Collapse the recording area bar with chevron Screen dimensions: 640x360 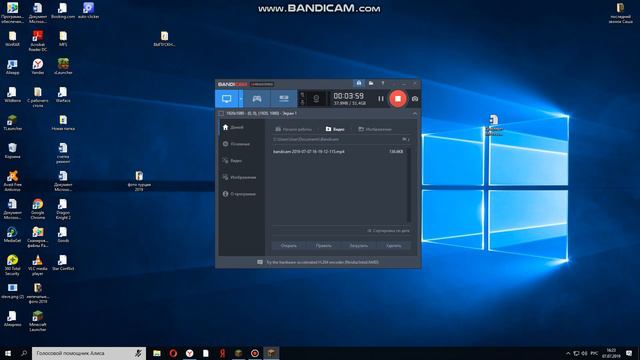(x=415, y=113)
